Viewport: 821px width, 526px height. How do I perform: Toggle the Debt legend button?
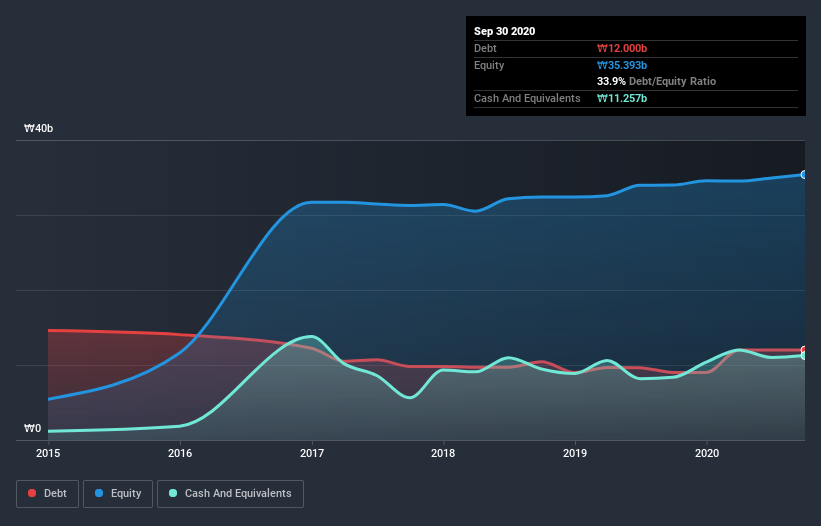click(47, 494)
